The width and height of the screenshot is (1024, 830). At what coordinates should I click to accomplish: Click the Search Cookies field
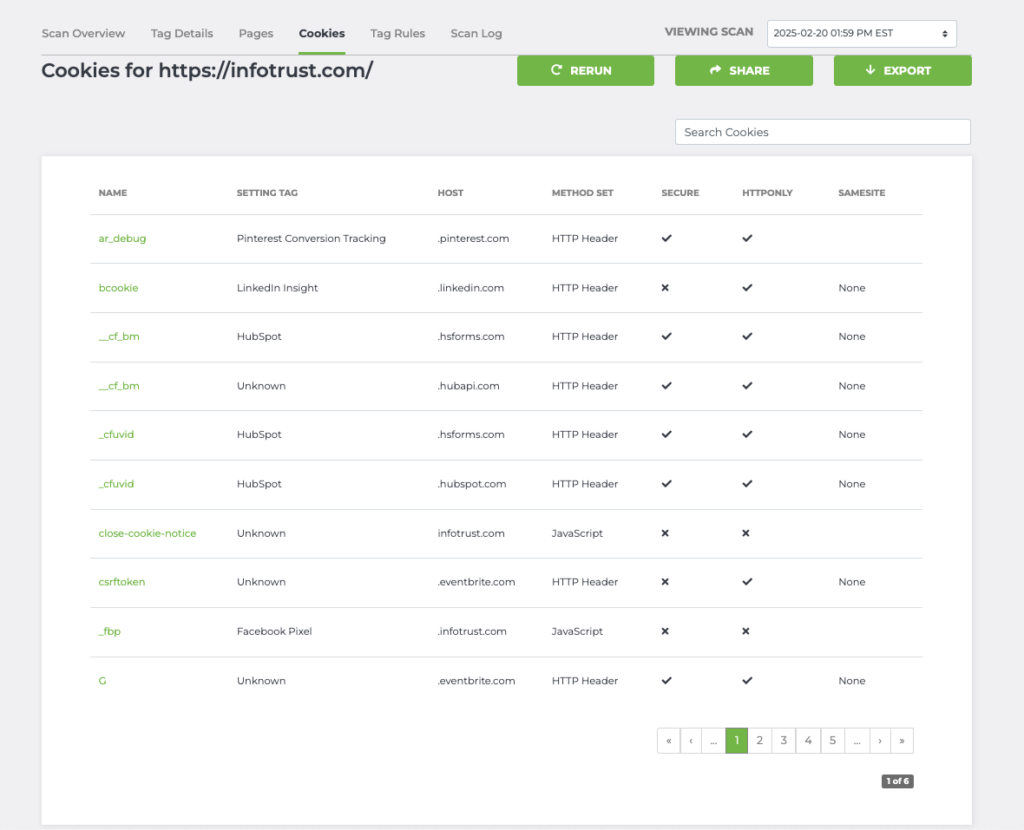[822, 132]
